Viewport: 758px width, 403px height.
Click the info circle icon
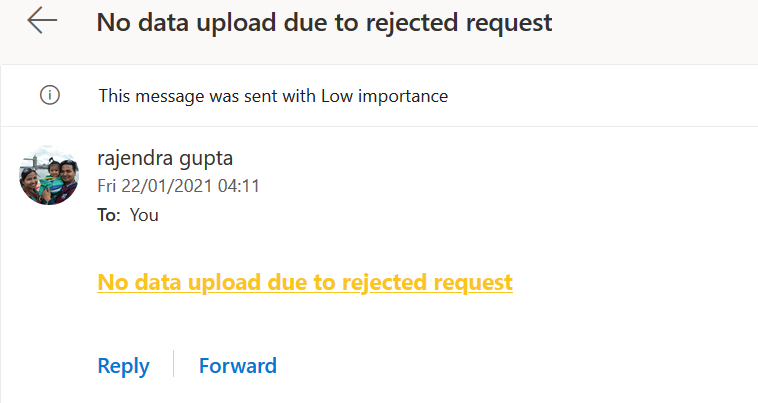point(49,96)
